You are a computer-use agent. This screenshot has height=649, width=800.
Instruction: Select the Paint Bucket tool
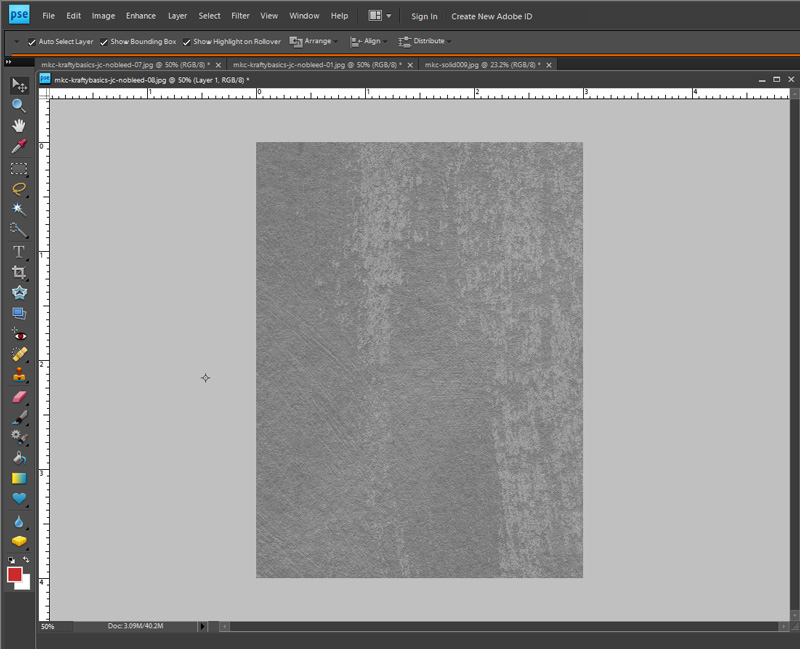(19, 458)
